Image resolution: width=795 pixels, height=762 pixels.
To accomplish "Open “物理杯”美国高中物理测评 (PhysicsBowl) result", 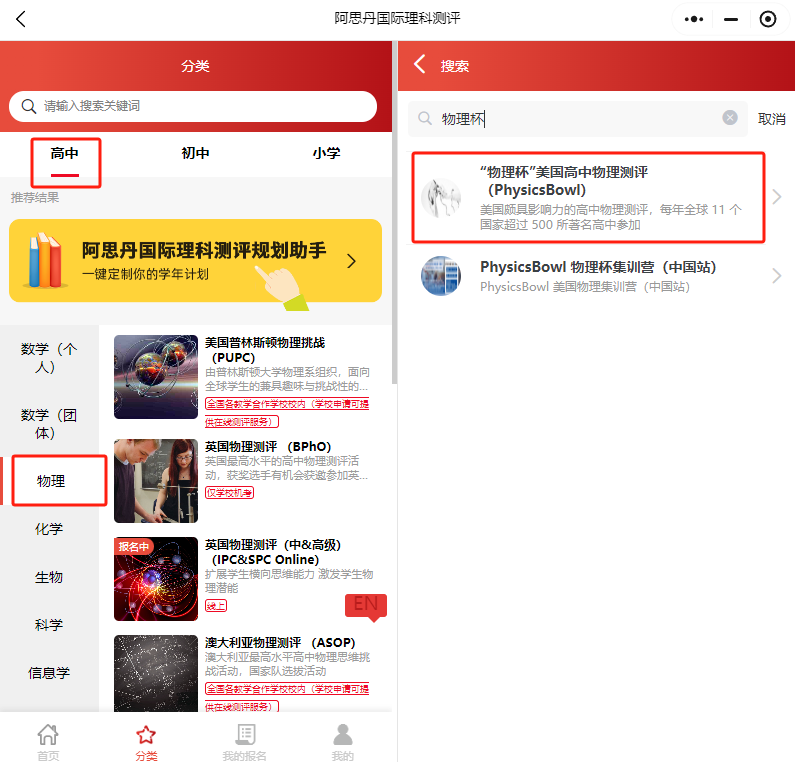I will click(x=588, y=197).
